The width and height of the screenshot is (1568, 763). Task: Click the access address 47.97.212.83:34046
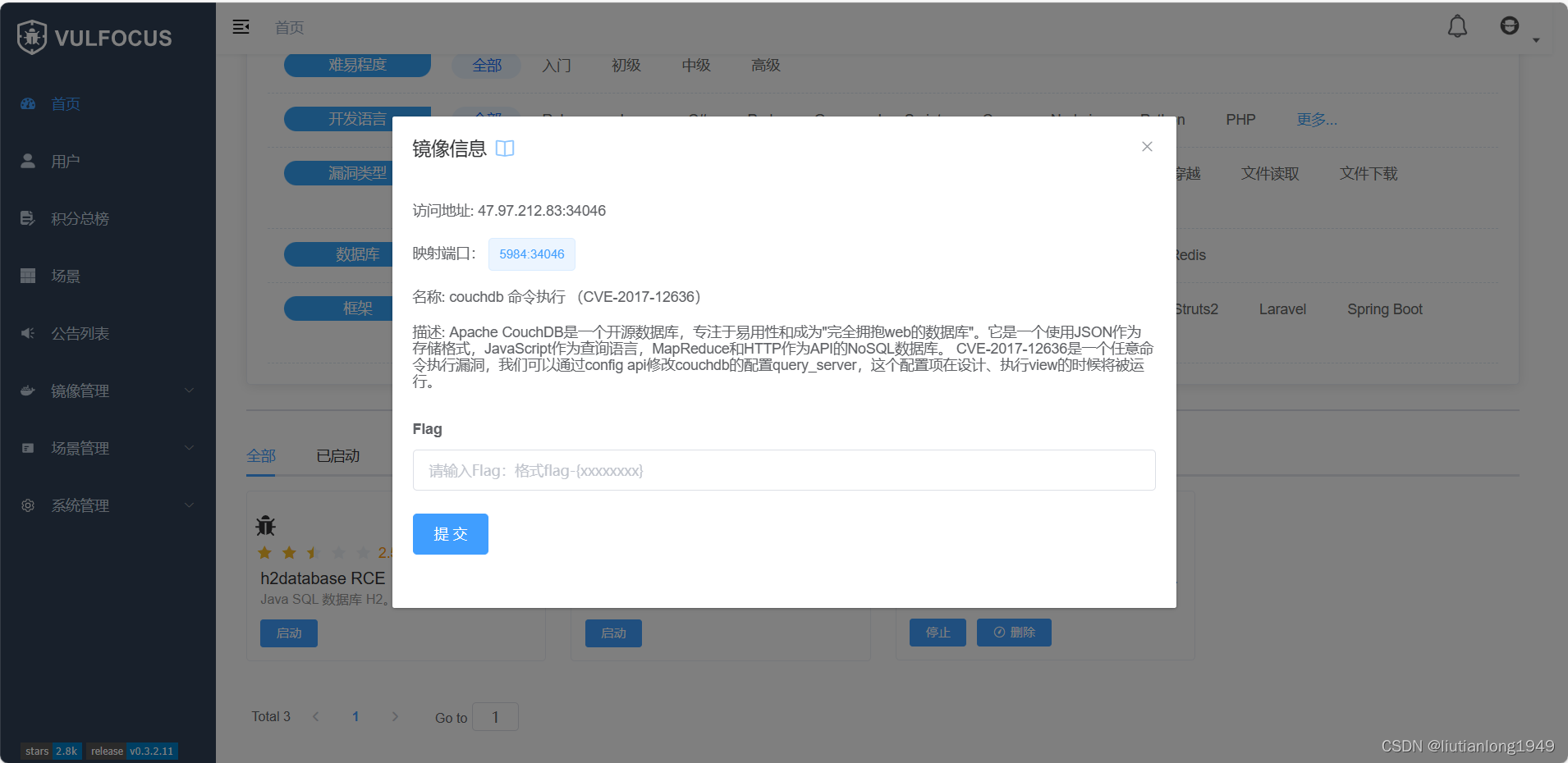click(x=542, y=211)
